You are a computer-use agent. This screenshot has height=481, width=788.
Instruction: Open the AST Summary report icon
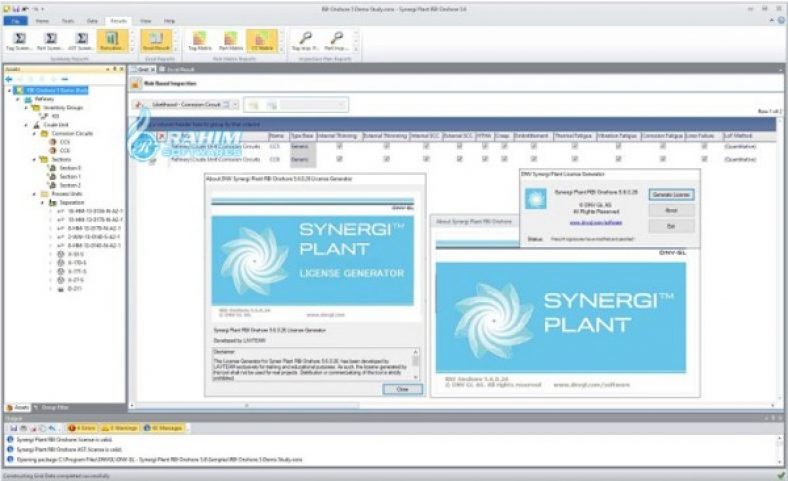[x=81, y=41]
